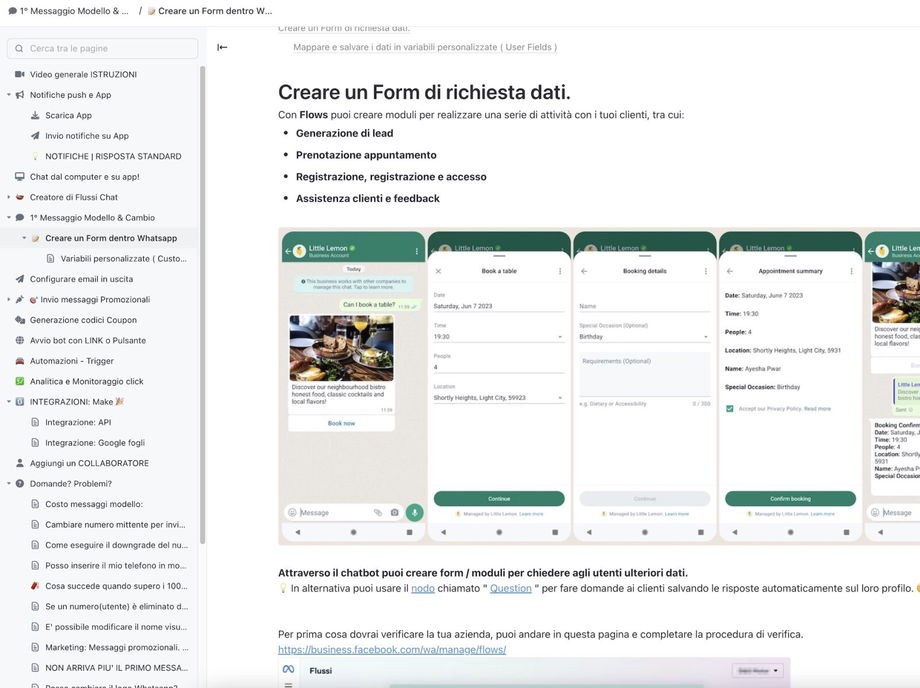
Task: Collapse the 1° Messaggio Modello & Cambio section
Action: pyautogui.click(x=9, y=218)
